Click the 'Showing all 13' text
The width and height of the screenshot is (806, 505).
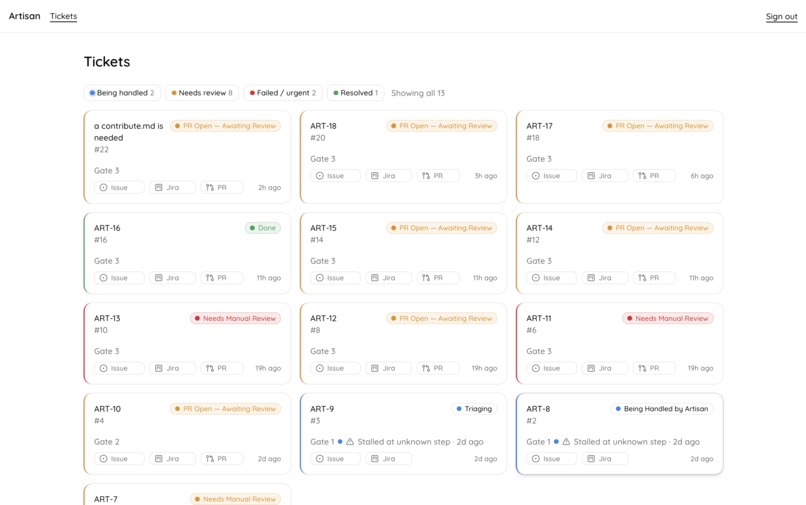[418, 93]
